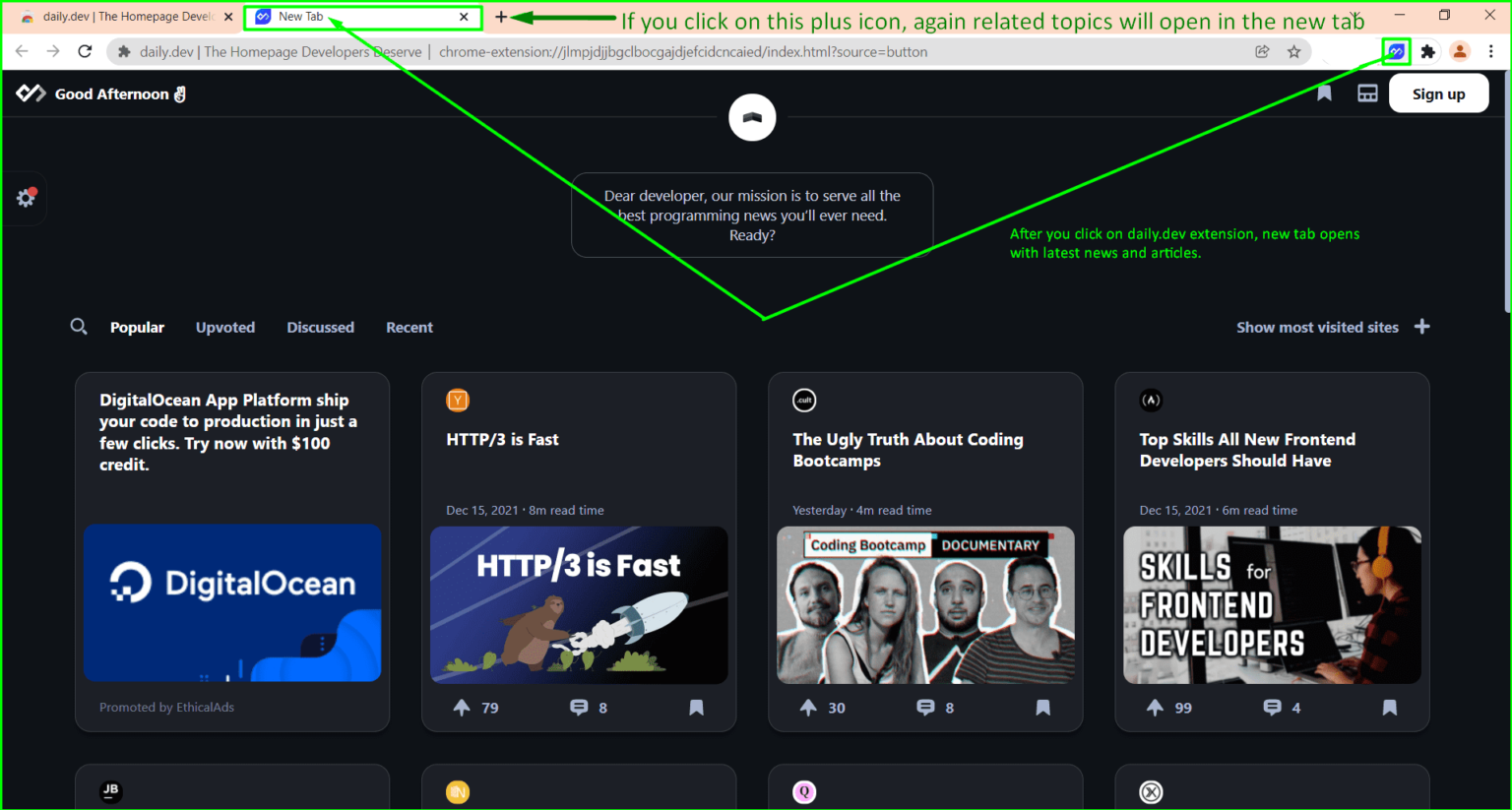Bookmark the Top Skills Frontend Developers article
The width and height of the screenshot is (1512, 810).
coord(1389,707)
